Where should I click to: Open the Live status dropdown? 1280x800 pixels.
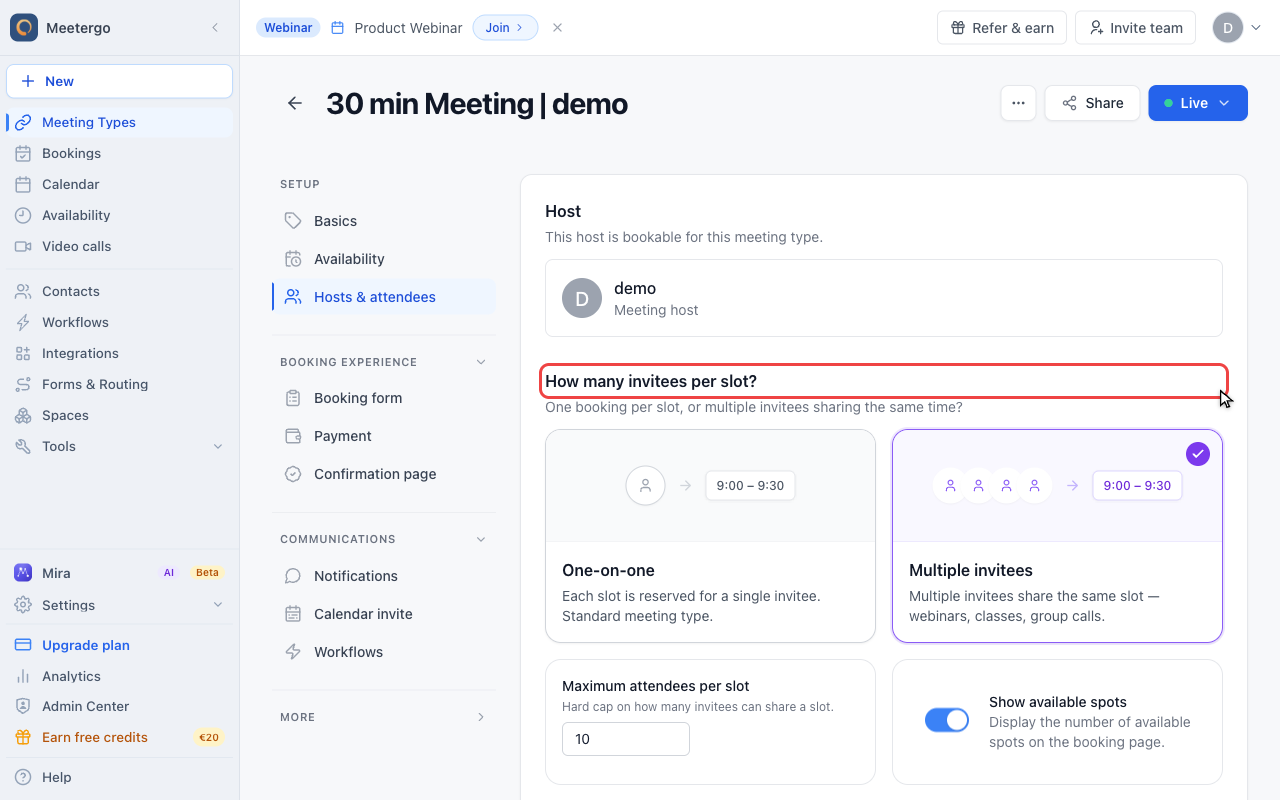point(1198,103)
